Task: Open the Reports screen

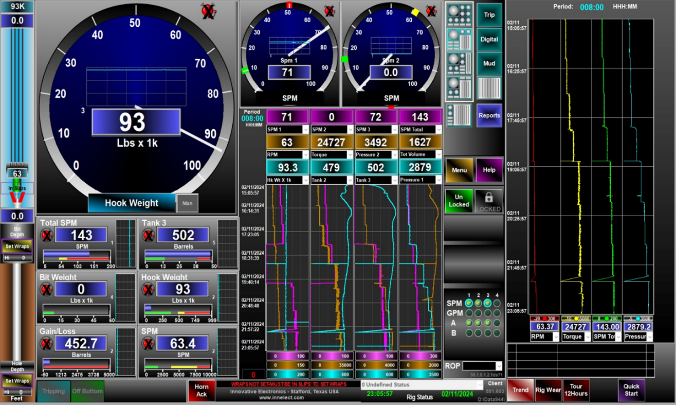Action: tap(489, 115)
